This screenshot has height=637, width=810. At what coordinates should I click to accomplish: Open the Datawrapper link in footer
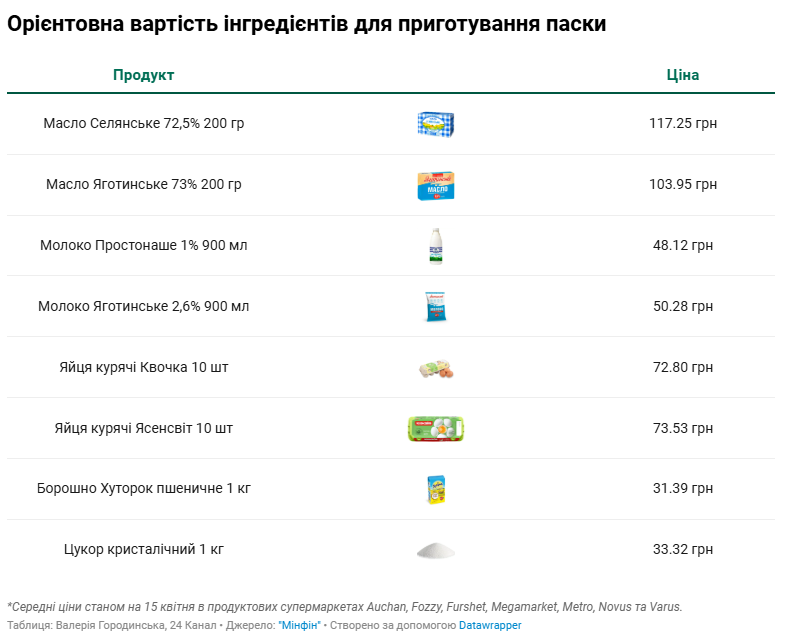click(490, 625)
